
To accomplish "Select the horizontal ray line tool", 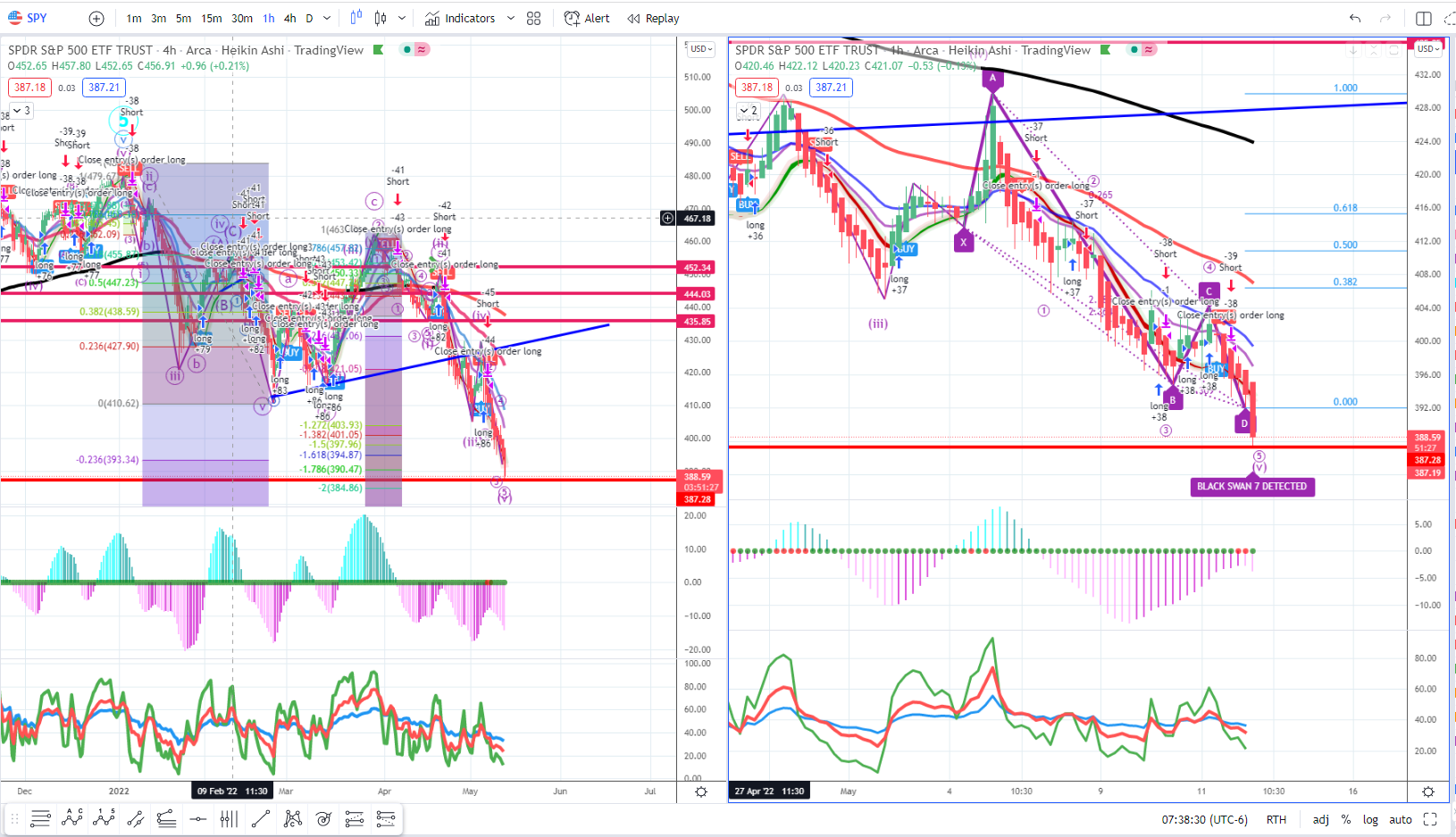I will coord(197,818).
